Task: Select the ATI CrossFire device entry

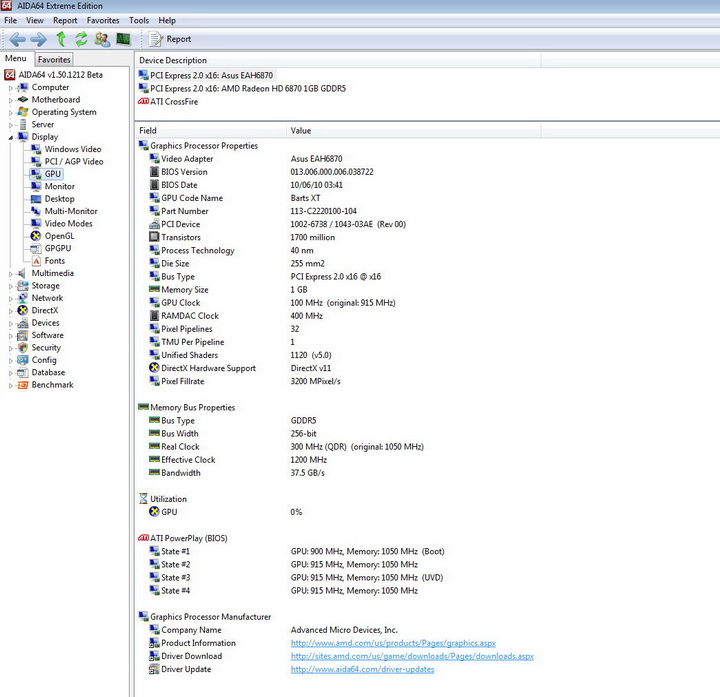Action: tap(168, 101)
